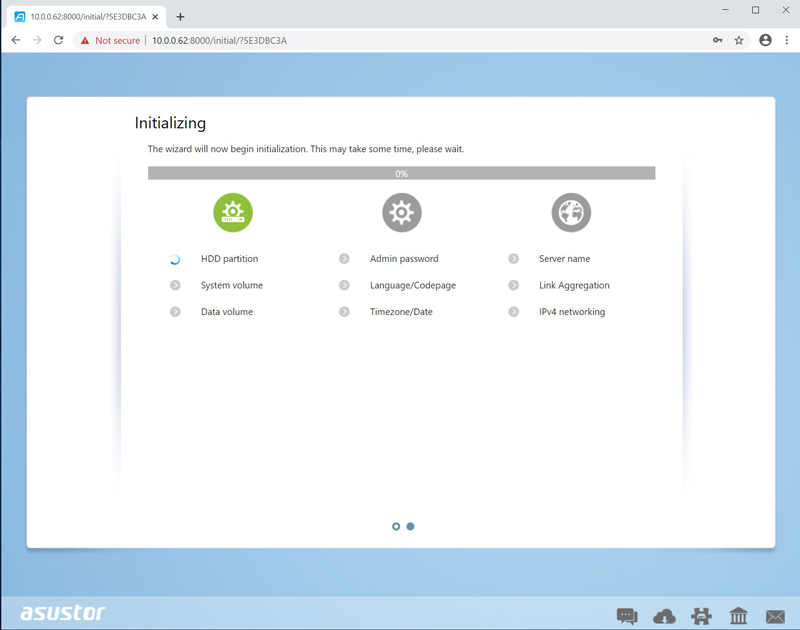Reload the page with refresh icon
Image resolution: width=800 pixels, height=630 pixels.
pyautogui.click(x=59, y=40)
